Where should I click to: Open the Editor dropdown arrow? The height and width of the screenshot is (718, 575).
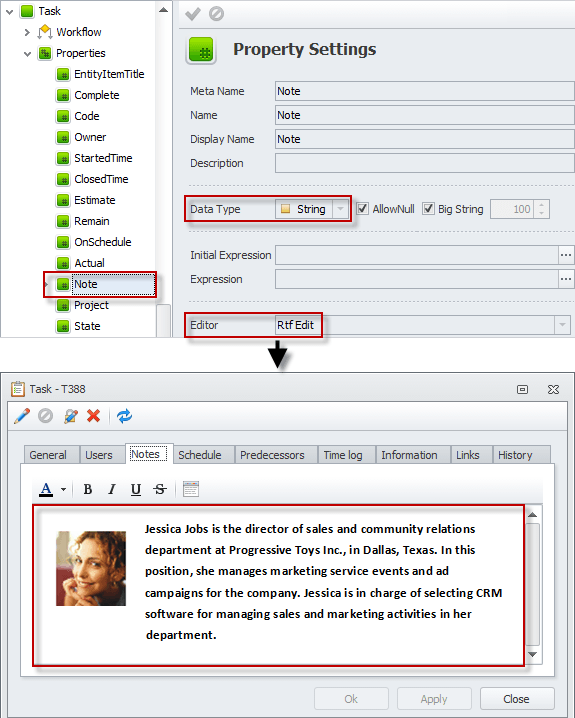562,325
